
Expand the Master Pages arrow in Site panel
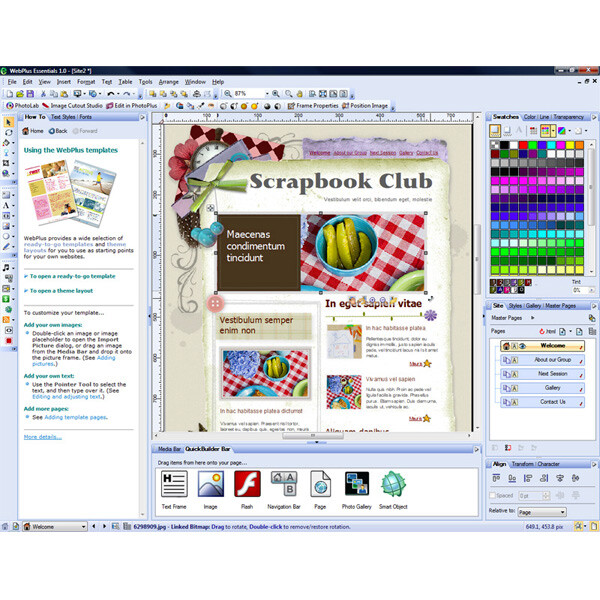(x=532, y=318)
